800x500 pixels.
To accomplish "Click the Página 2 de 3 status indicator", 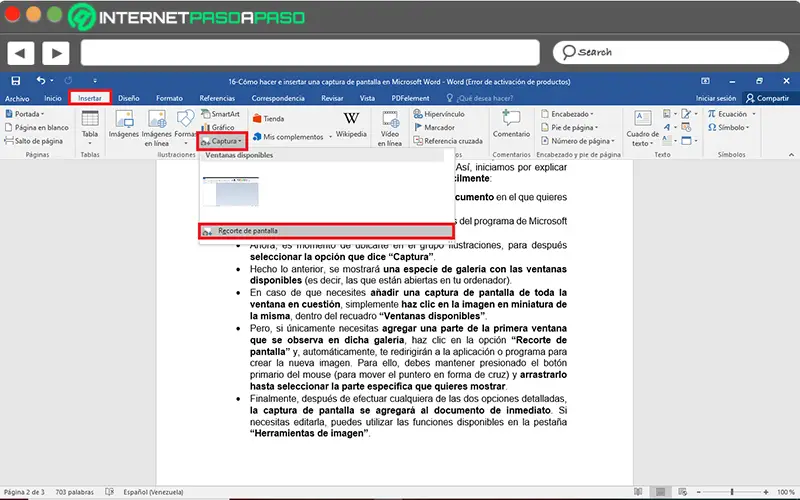I will pyautogui.click(x=24, y=492).
